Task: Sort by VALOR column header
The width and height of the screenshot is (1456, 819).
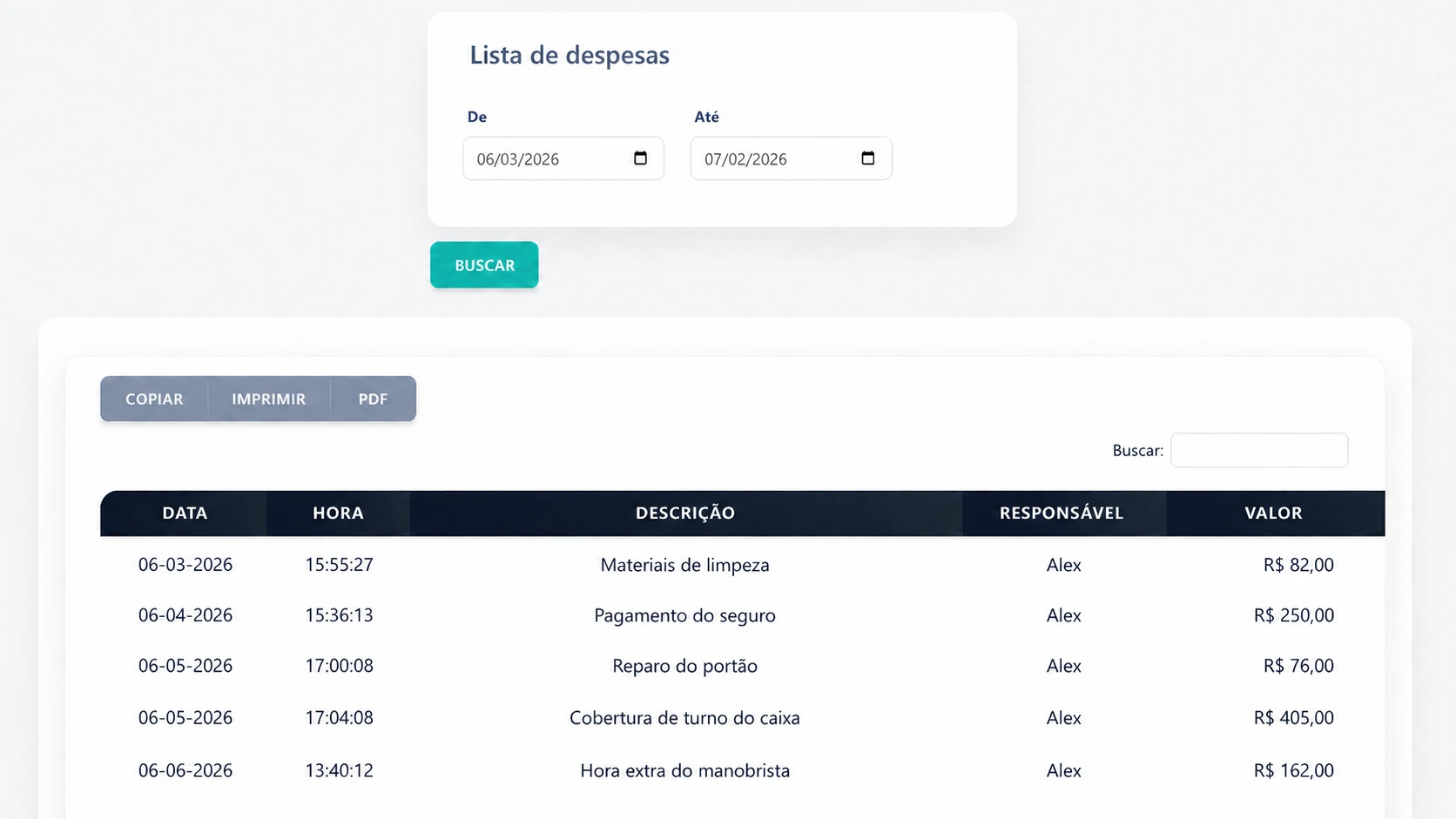Action: [x=1274, y=513]
